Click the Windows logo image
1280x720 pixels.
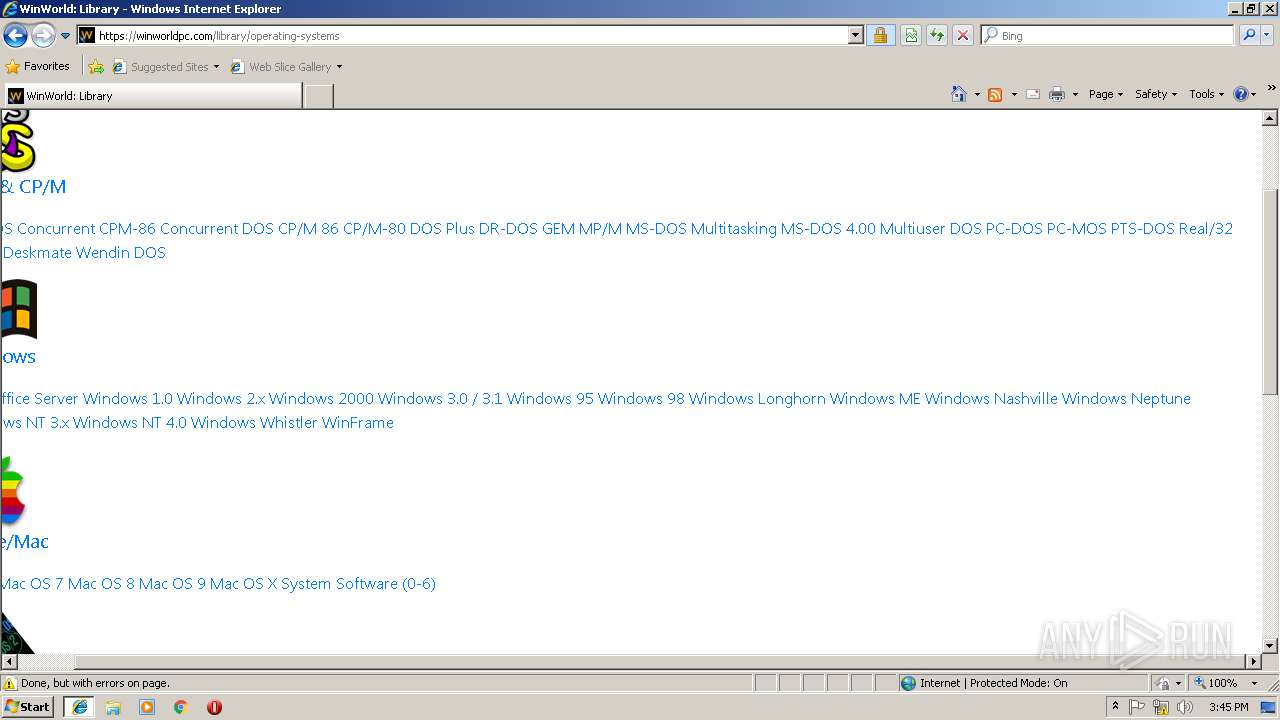pos(19,309)
